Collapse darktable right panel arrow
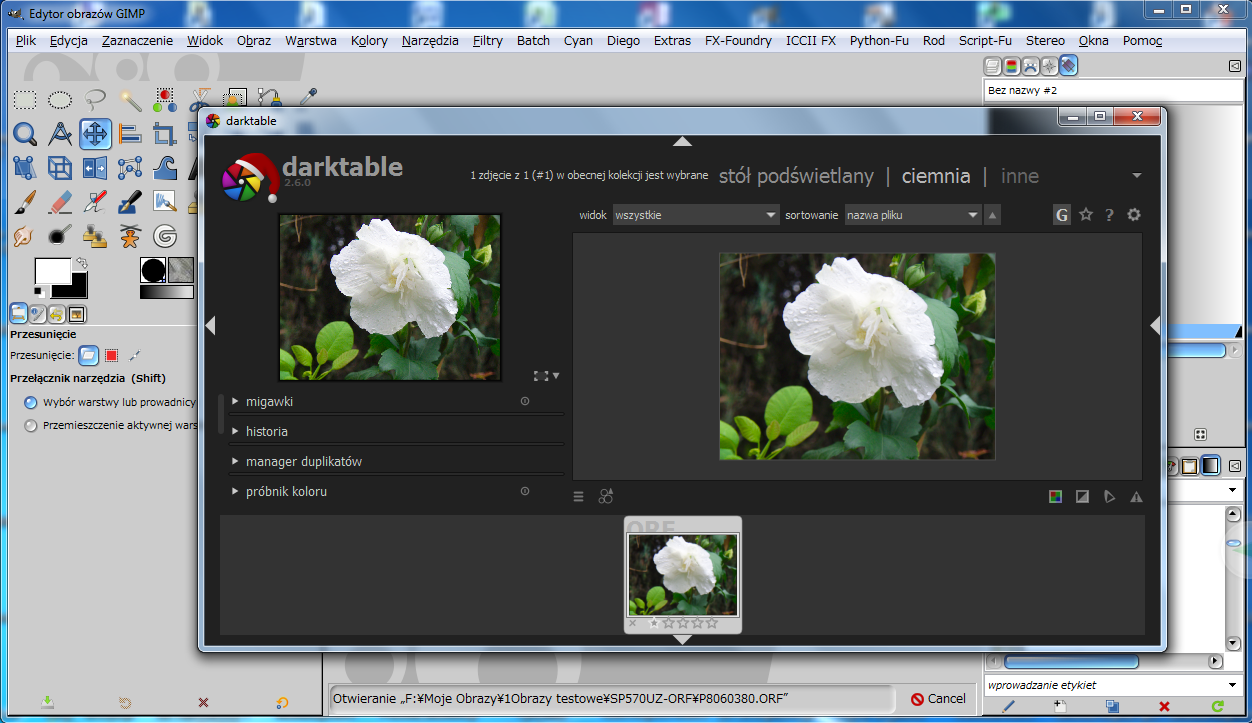 [x=1154, y=325]
